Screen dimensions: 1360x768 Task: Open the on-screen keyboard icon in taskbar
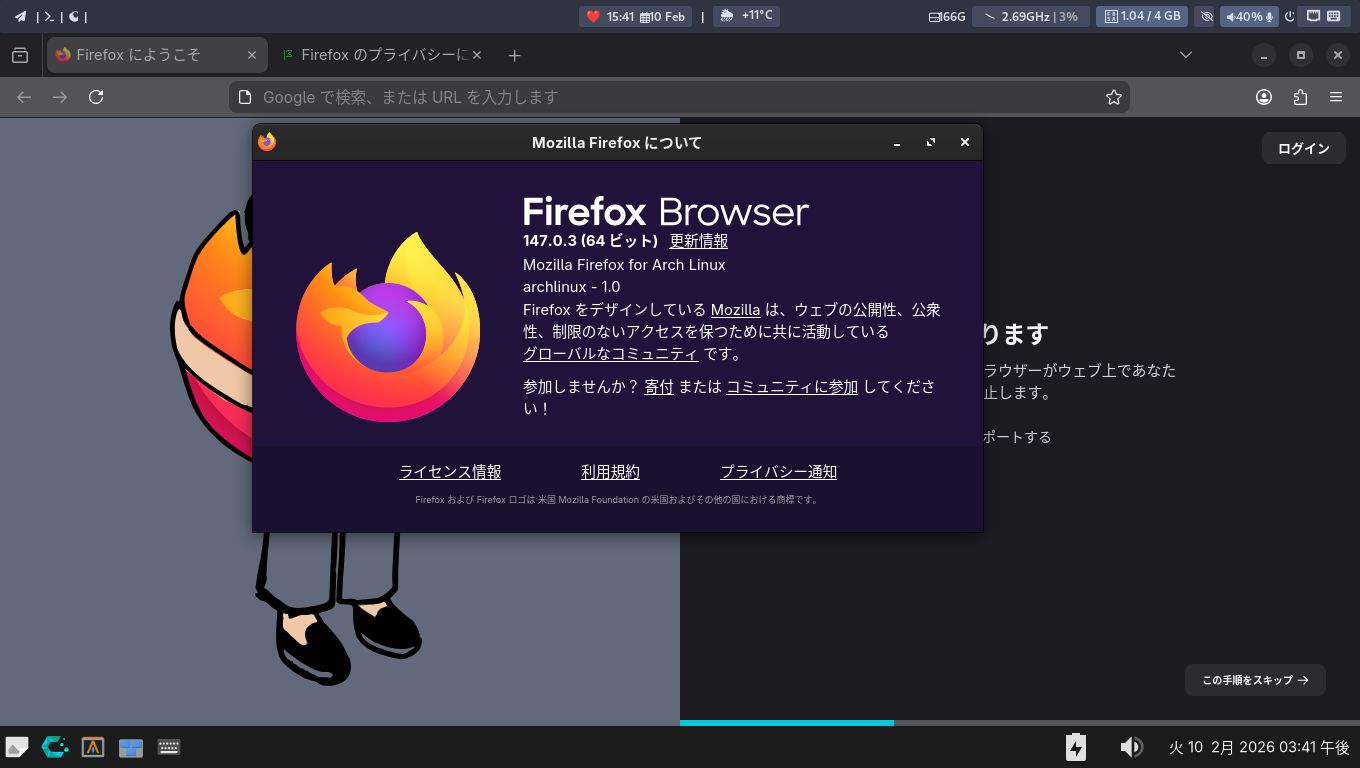point(169,747)
